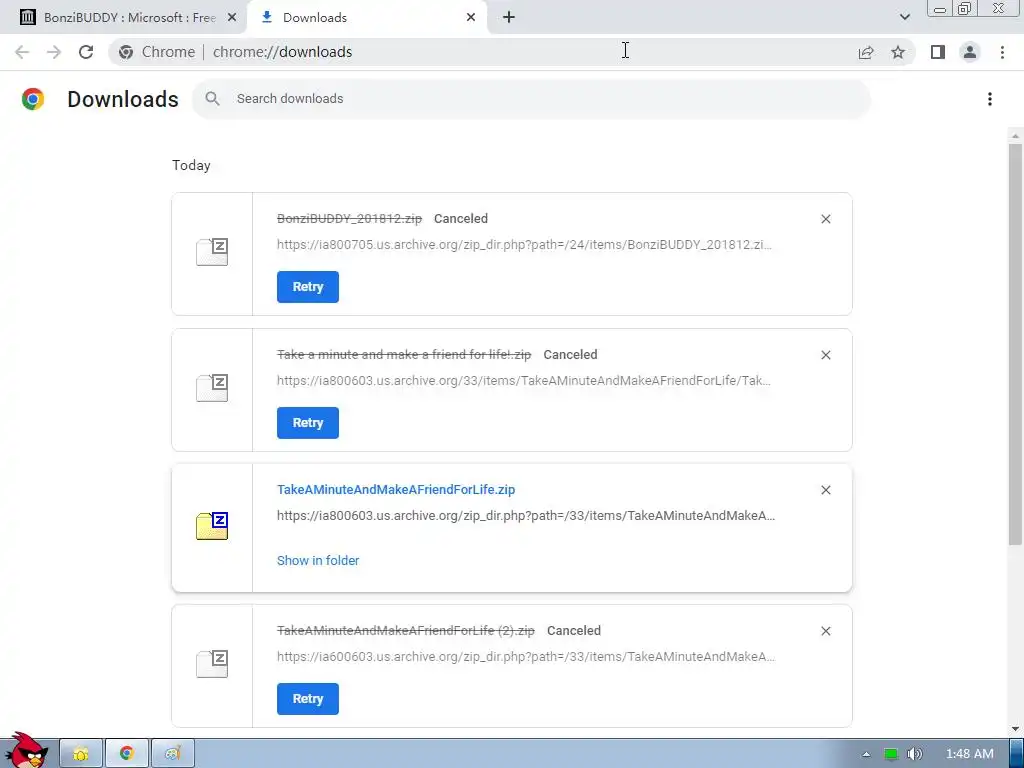This screenshot has width=1024, height=768.
Task: Click the ia800705 BonziBUDDY_201812 source URL
Action: tap(524, 245)
